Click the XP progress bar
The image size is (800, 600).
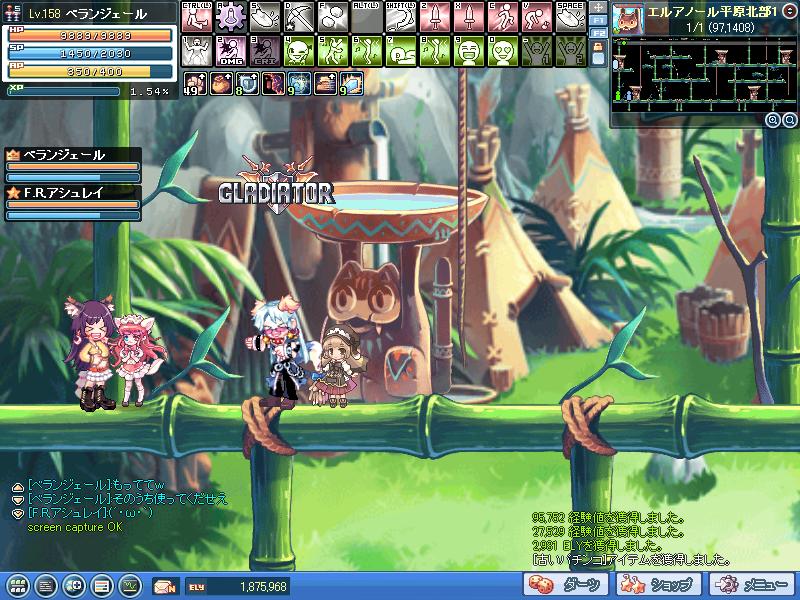pyautogui.click(x=64, y=91)
